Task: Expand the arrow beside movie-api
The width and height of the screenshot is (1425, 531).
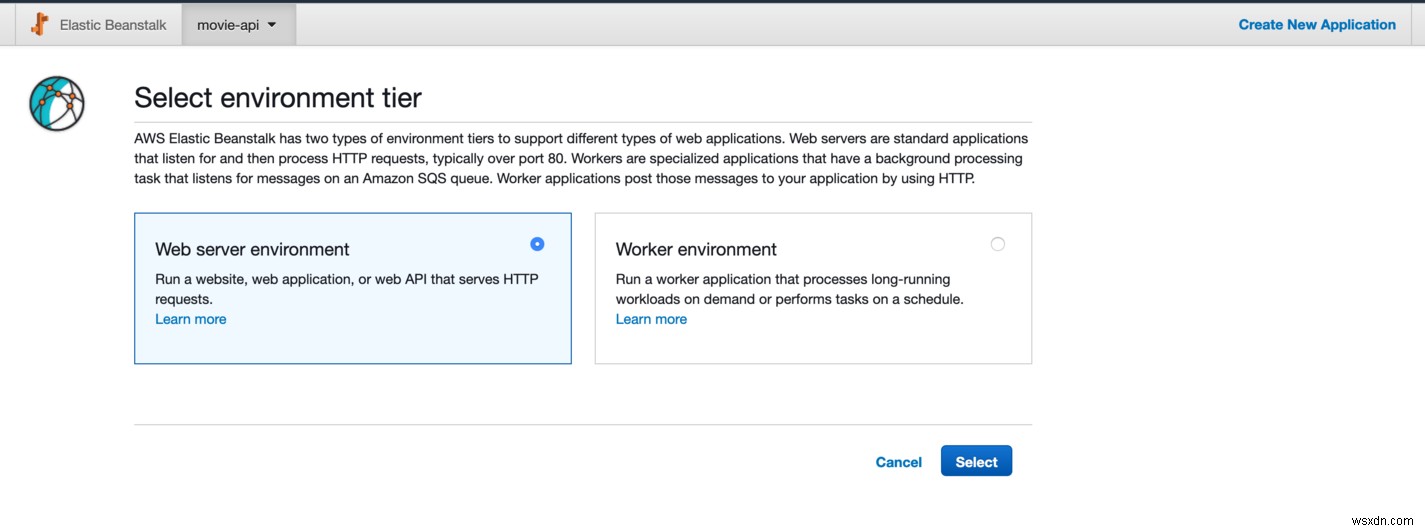Action: click(272, 25)
